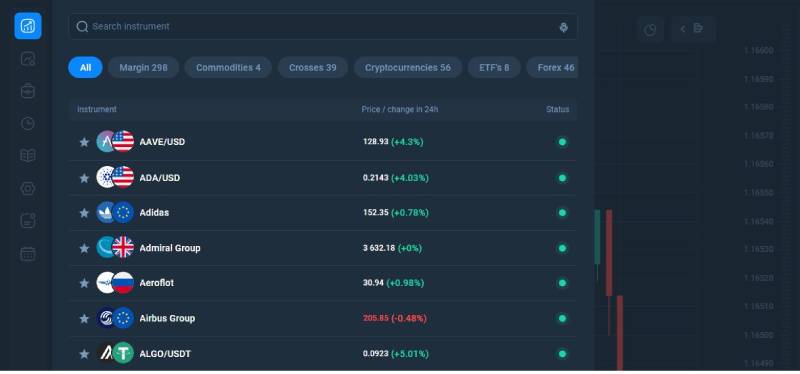The width and height of the screenshot is (800, 374).
Task: Select the All filter tab
Action: tap(85, 67)
